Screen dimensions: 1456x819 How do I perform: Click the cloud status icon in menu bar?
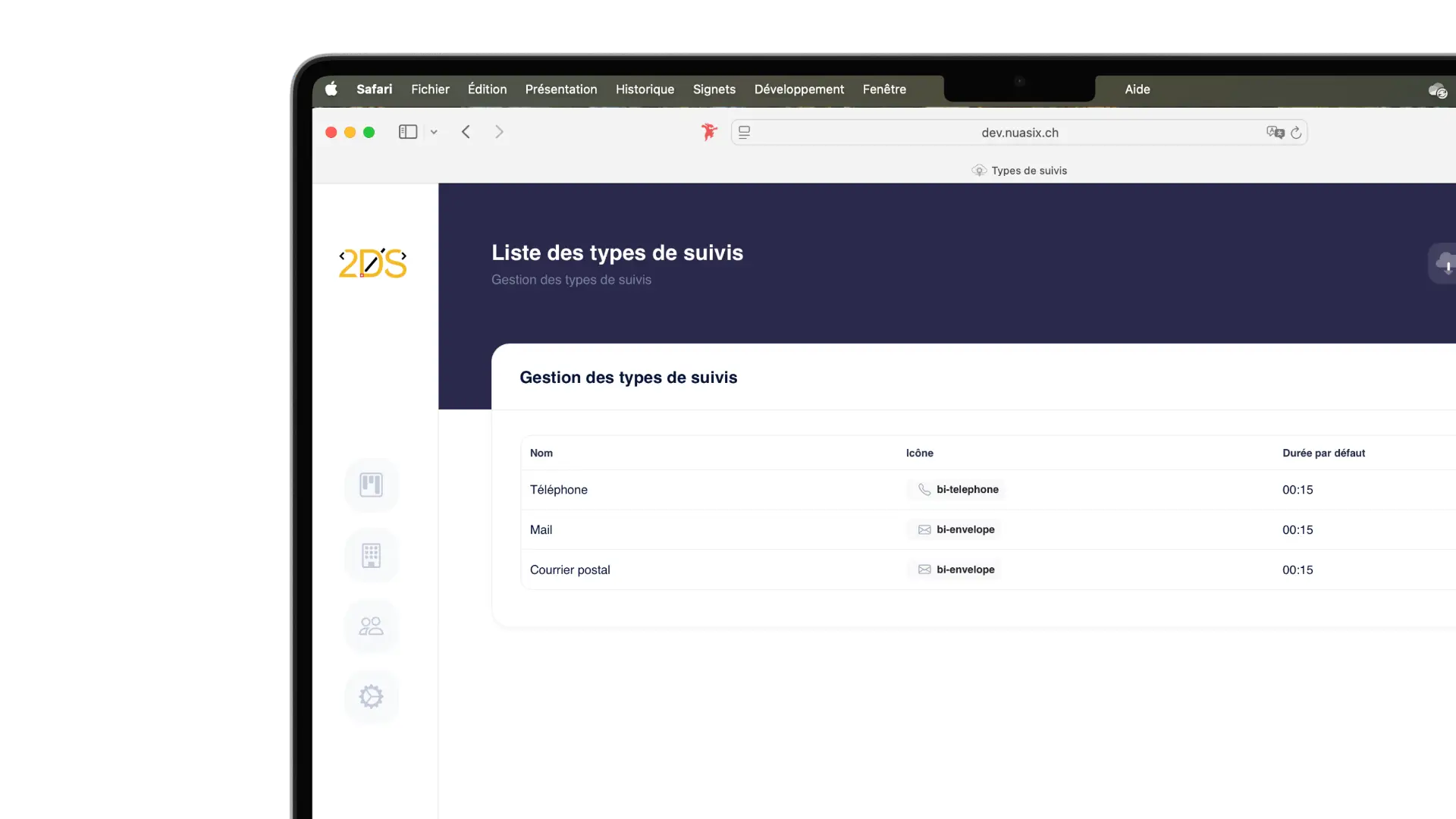(1438, 91)
